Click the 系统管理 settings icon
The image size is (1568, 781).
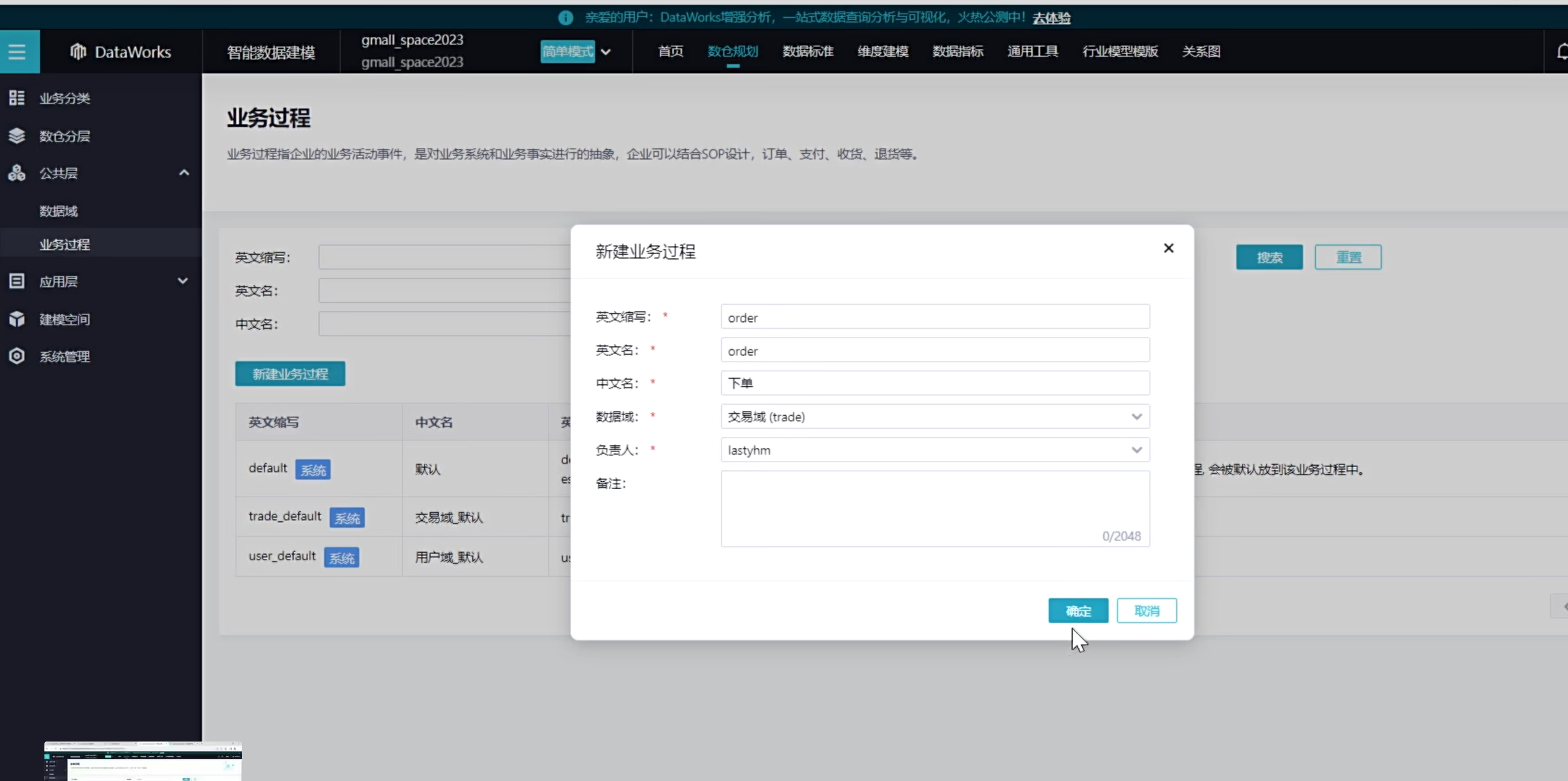(17, 356)
